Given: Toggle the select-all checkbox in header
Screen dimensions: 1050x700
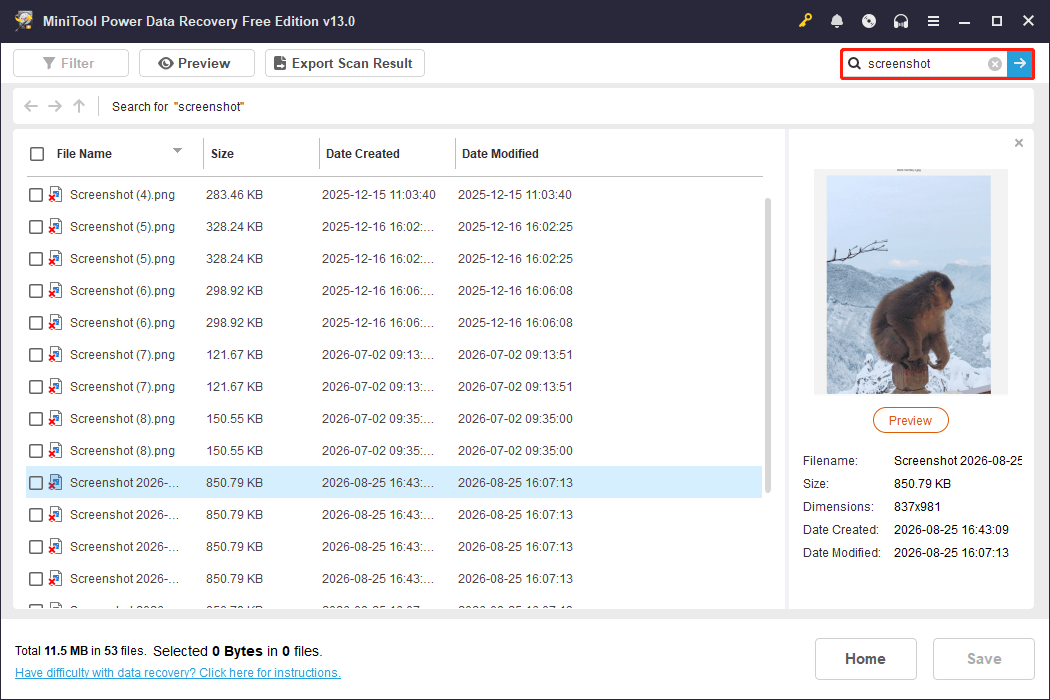Looking at the screenshot, I should click(x=37, y=154).
